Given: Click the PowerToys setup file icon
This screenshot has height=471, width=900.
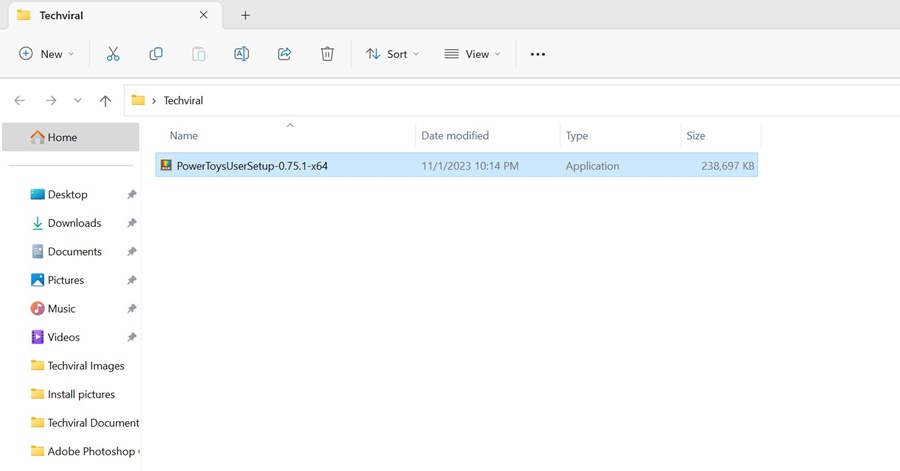Looking at the screenshot, I should [166, 165].
